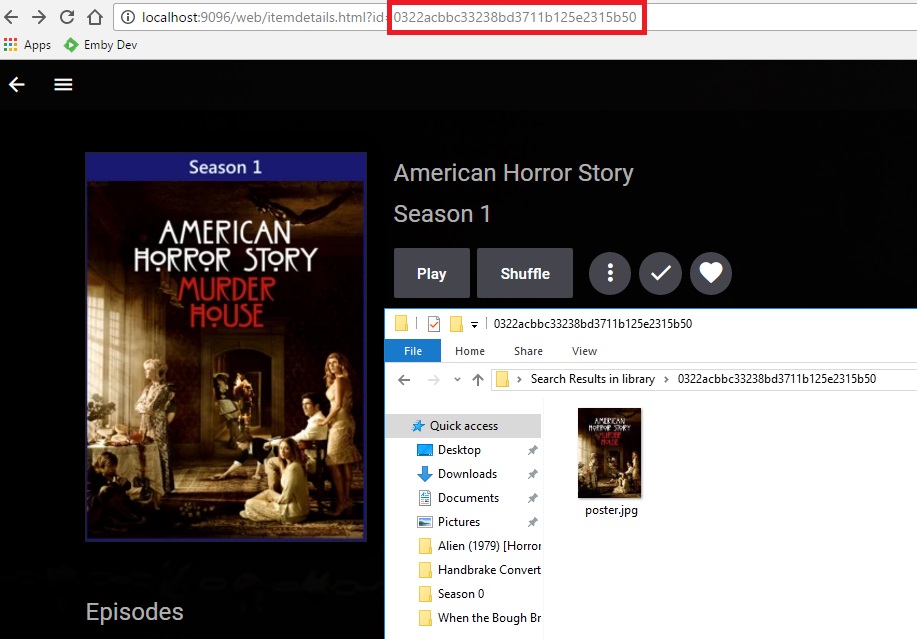This screenshot has width=917, height=639.
Task: Click Explorer's forward navigation arrow
Action: pyautogui.click(x=433, y=380)
